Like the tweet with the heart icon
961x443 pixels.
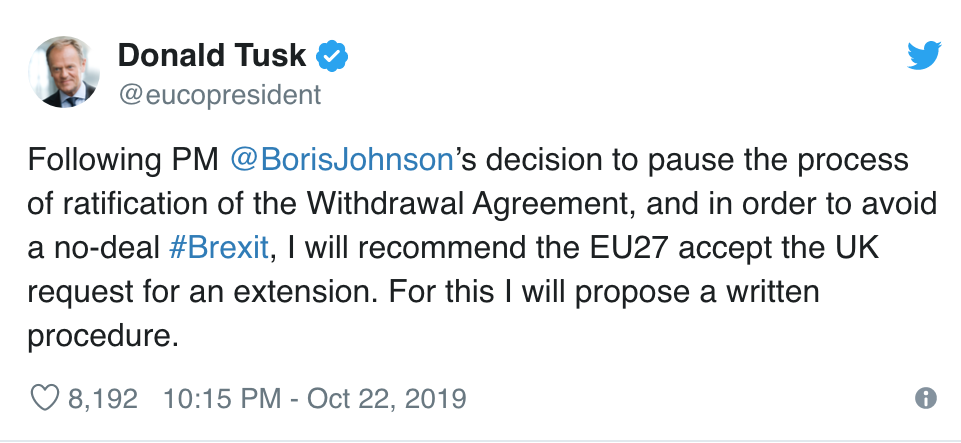44,398
